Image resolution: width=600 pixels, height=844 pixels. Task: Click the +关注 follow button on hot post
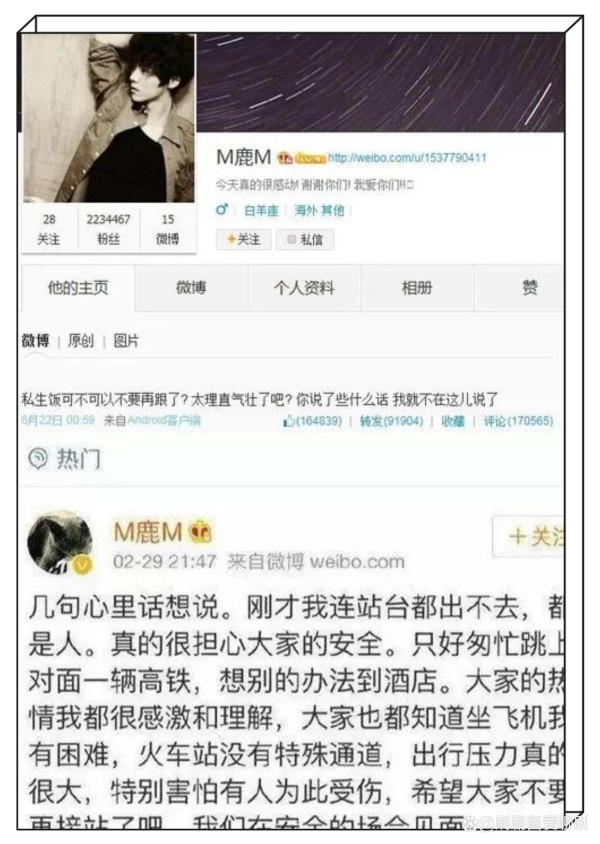coord(530,536)
